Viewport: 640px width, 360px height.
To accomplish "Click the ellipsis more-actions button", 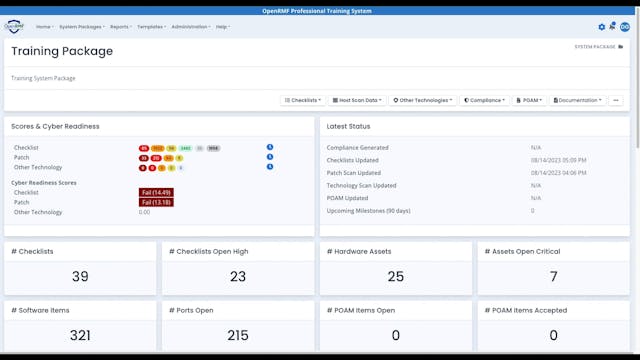I will 616,100.
